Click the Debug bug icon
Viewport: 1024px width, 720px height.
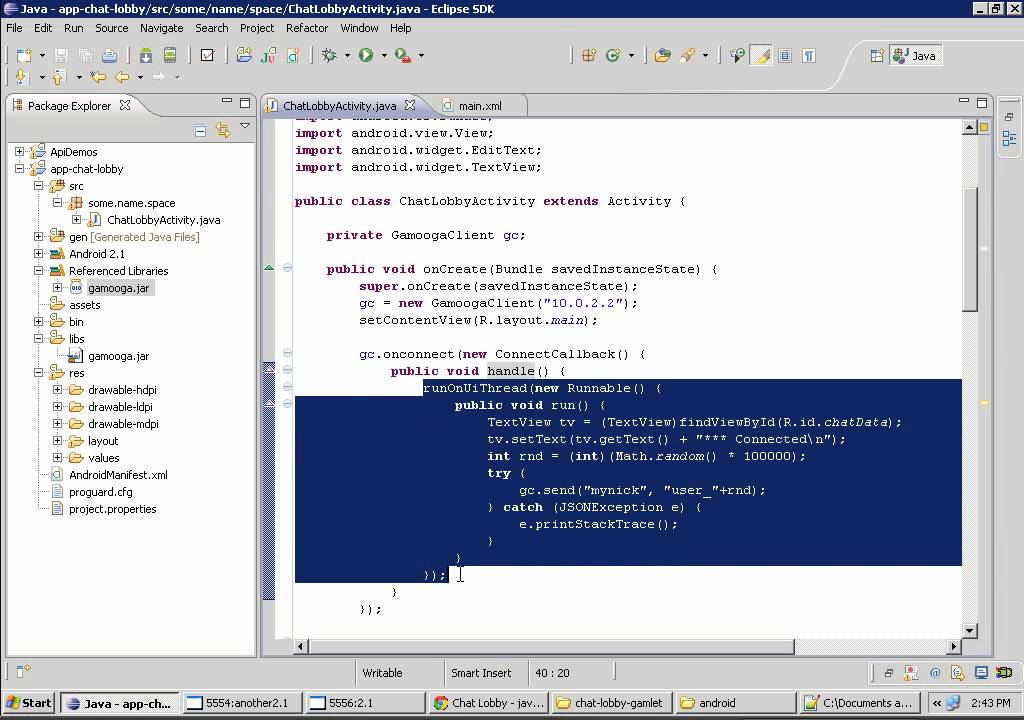click(x=329, y=56)
